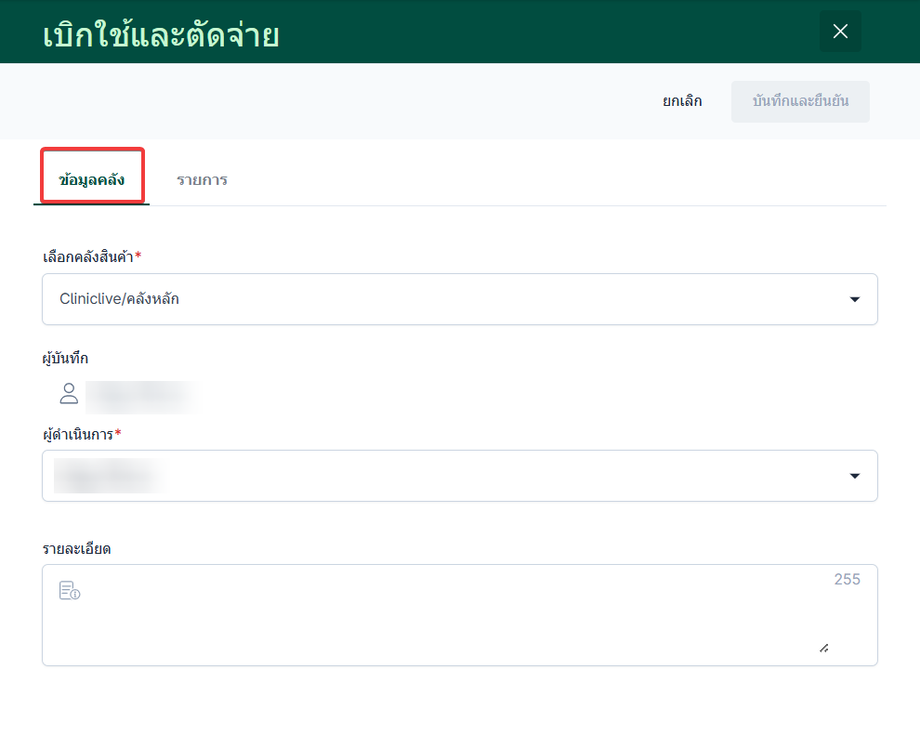Click the เบิกใช้และตัดจ่าย dialog title
This screenshot has width=920, height=748.
click(x=161, y=36)
